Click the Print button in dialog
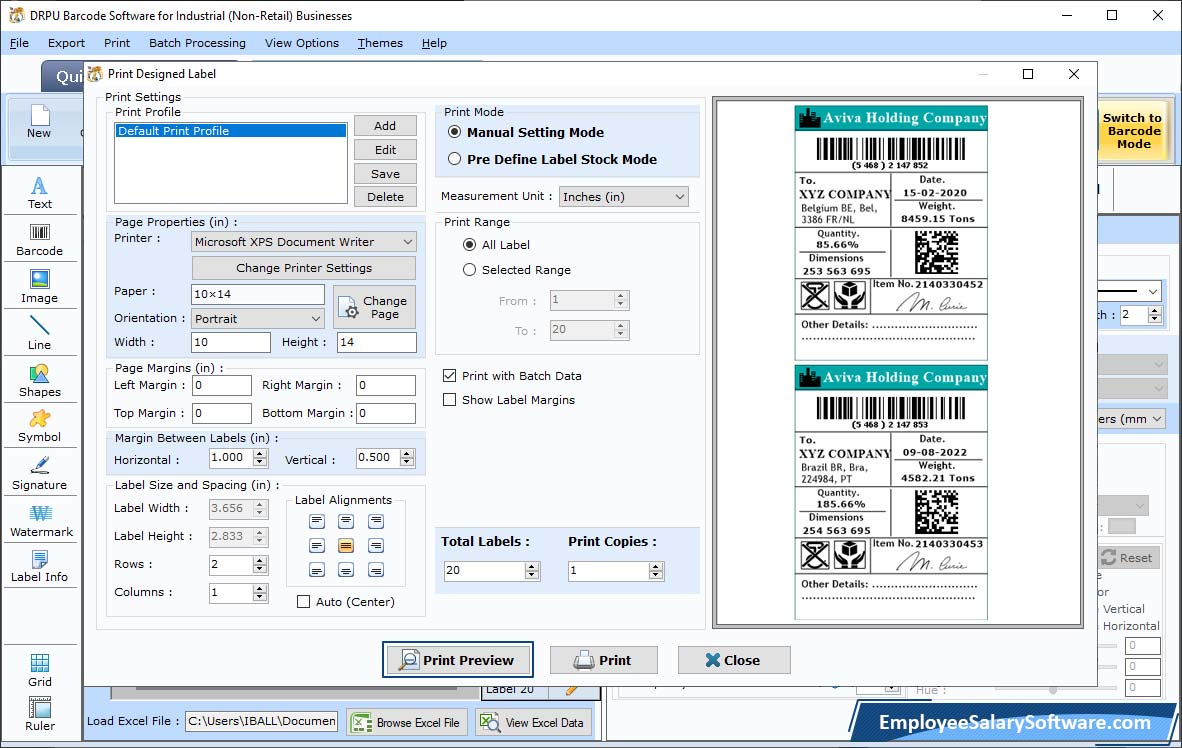1182x748 pixels. [x=604, y=661]
